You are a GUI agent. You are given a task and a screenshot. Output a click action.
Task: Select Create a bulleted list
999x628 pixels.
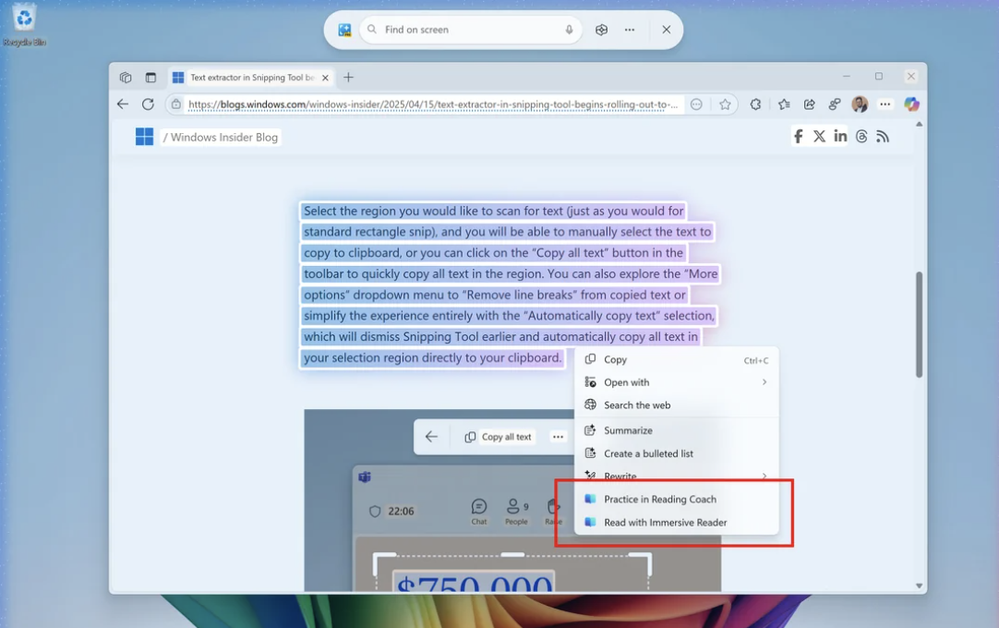tap(677, 453)
